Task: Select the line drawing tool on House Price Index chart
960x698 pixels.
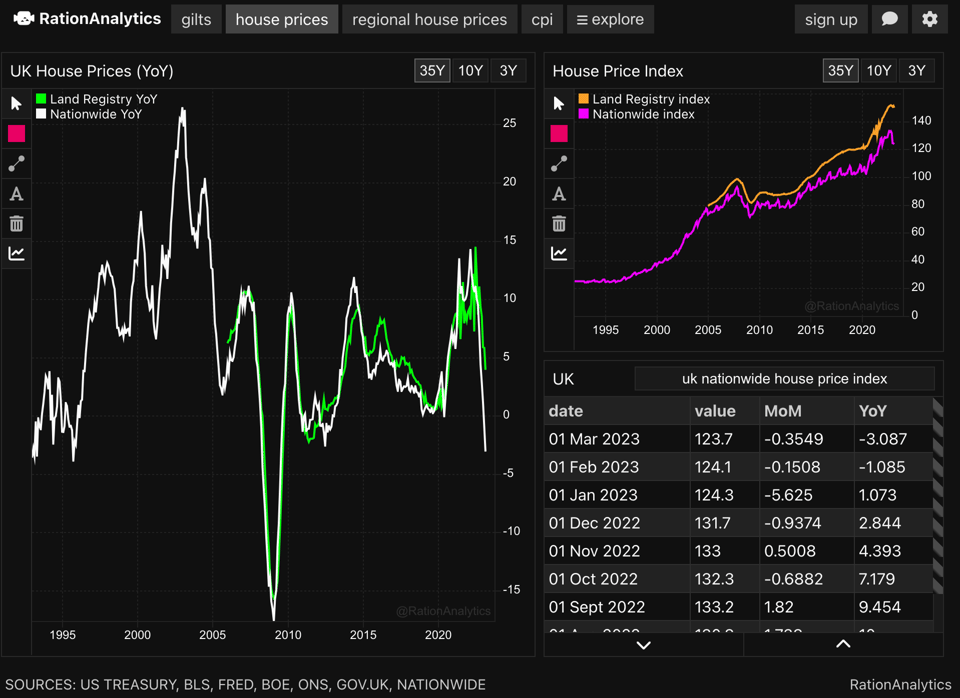Action: [559, 164]
